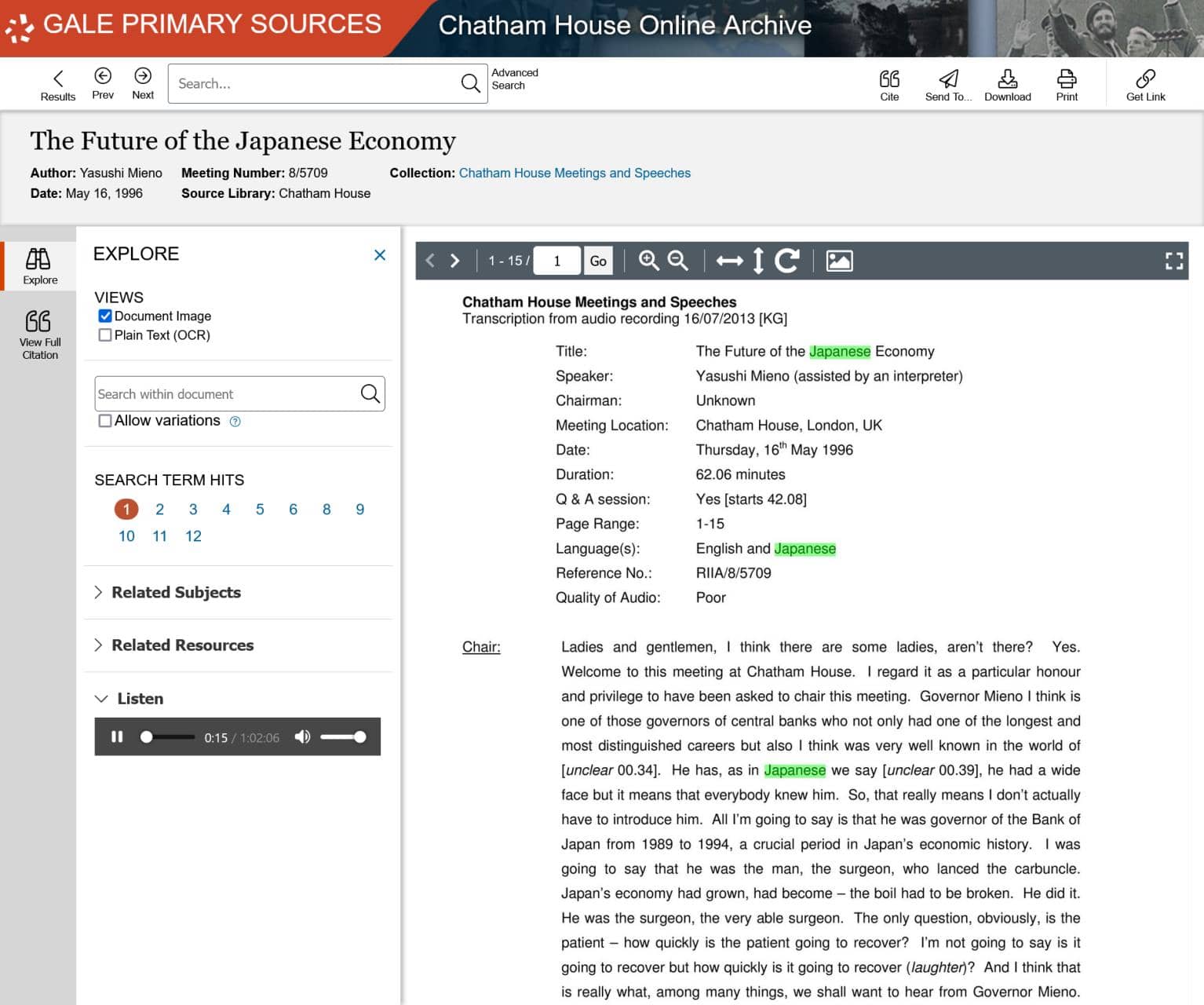The width and height of the screenshot is (1204, 1005).
Task: Run the search within document magnifier
Action: coord(370,393)
